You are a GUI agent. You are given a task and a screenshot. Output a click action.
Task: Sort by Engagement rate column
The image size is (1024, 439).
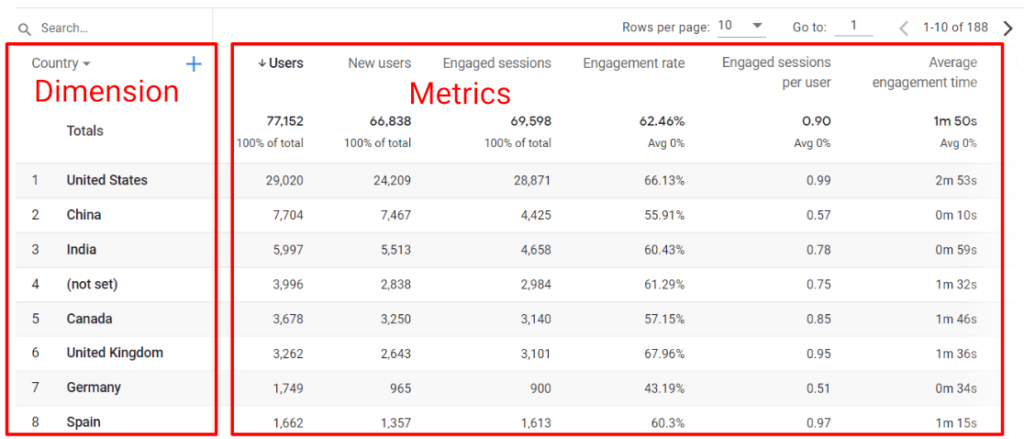click(x=633, y=63)
